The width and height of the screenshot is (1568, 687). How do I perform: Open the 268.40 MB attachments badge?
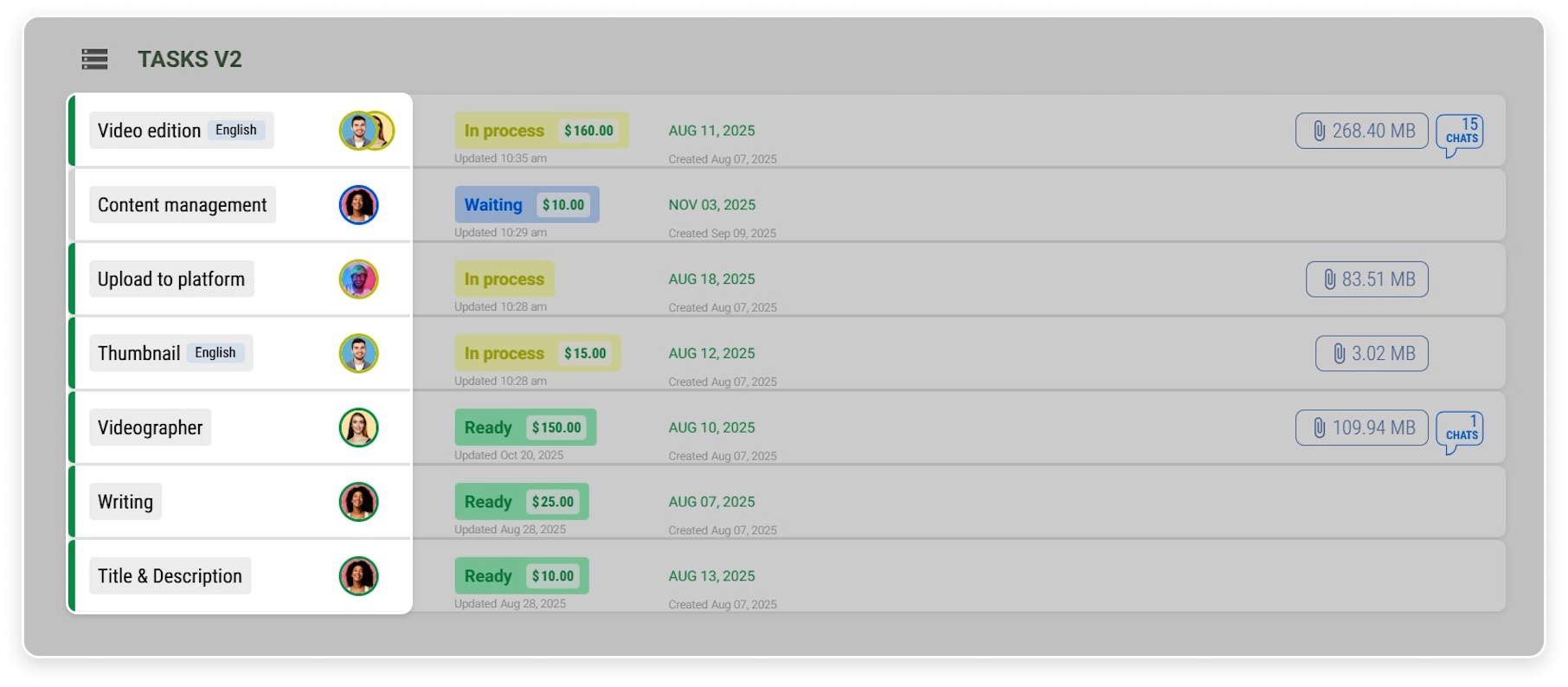(x=1361, y=131)
